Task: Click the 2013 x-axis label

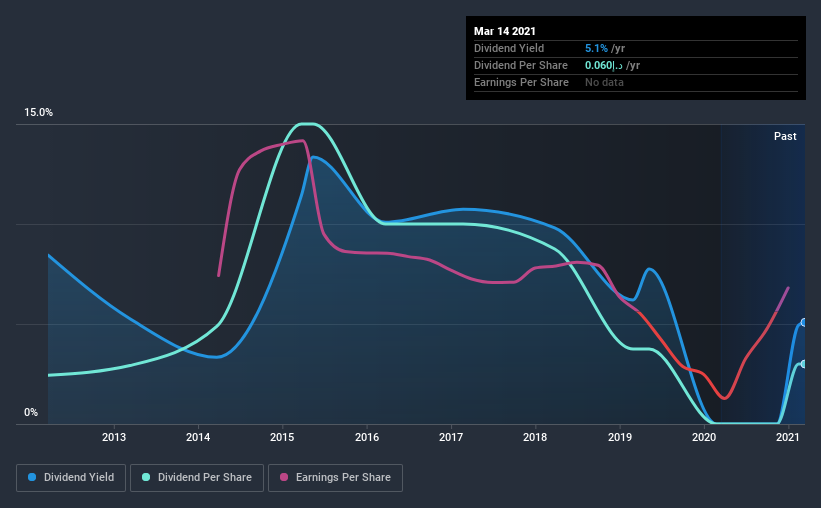Action: coord(114,437)
